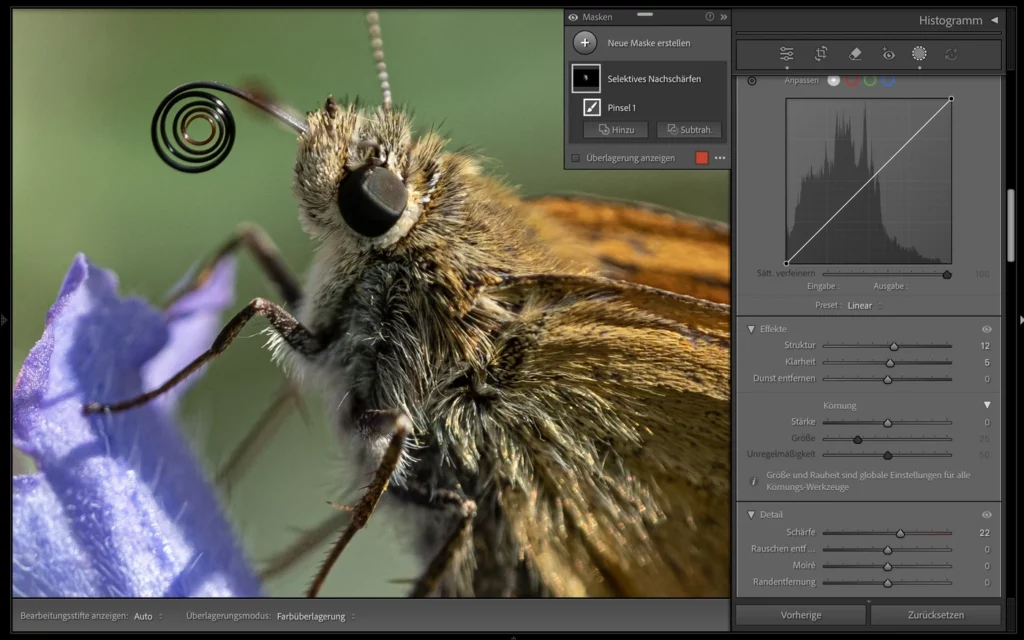The width and height of the screenshot is (1024, 640).
Task: Click the Hinzu button
Action: coord(615,130)
